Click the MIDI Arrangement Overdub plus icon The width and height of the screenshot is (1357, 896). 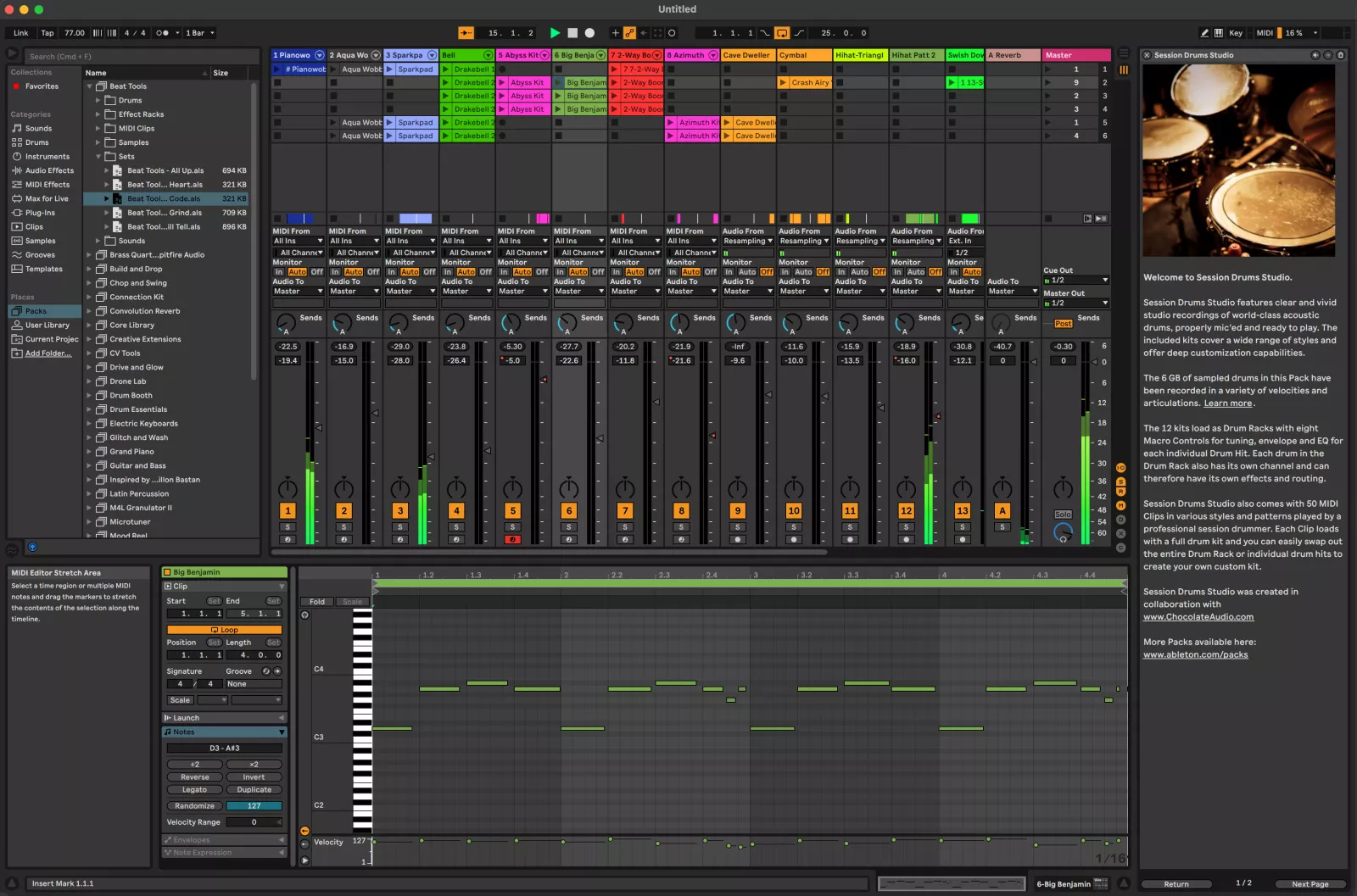[616, 33]
